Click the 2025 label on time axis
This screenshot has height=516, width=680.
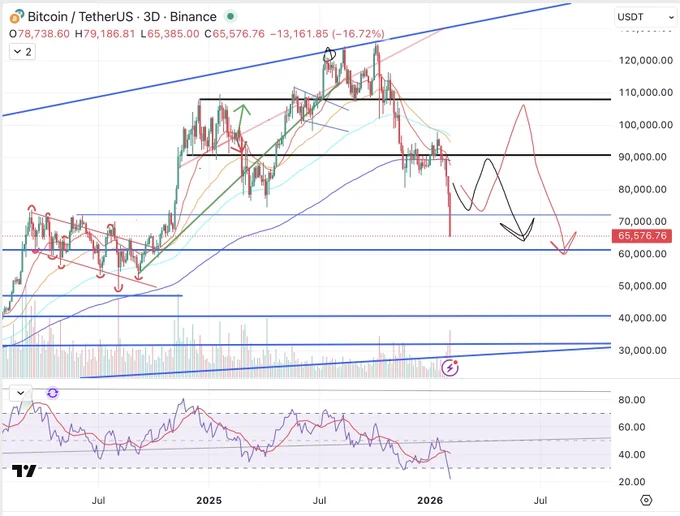[x=209, y=500]
